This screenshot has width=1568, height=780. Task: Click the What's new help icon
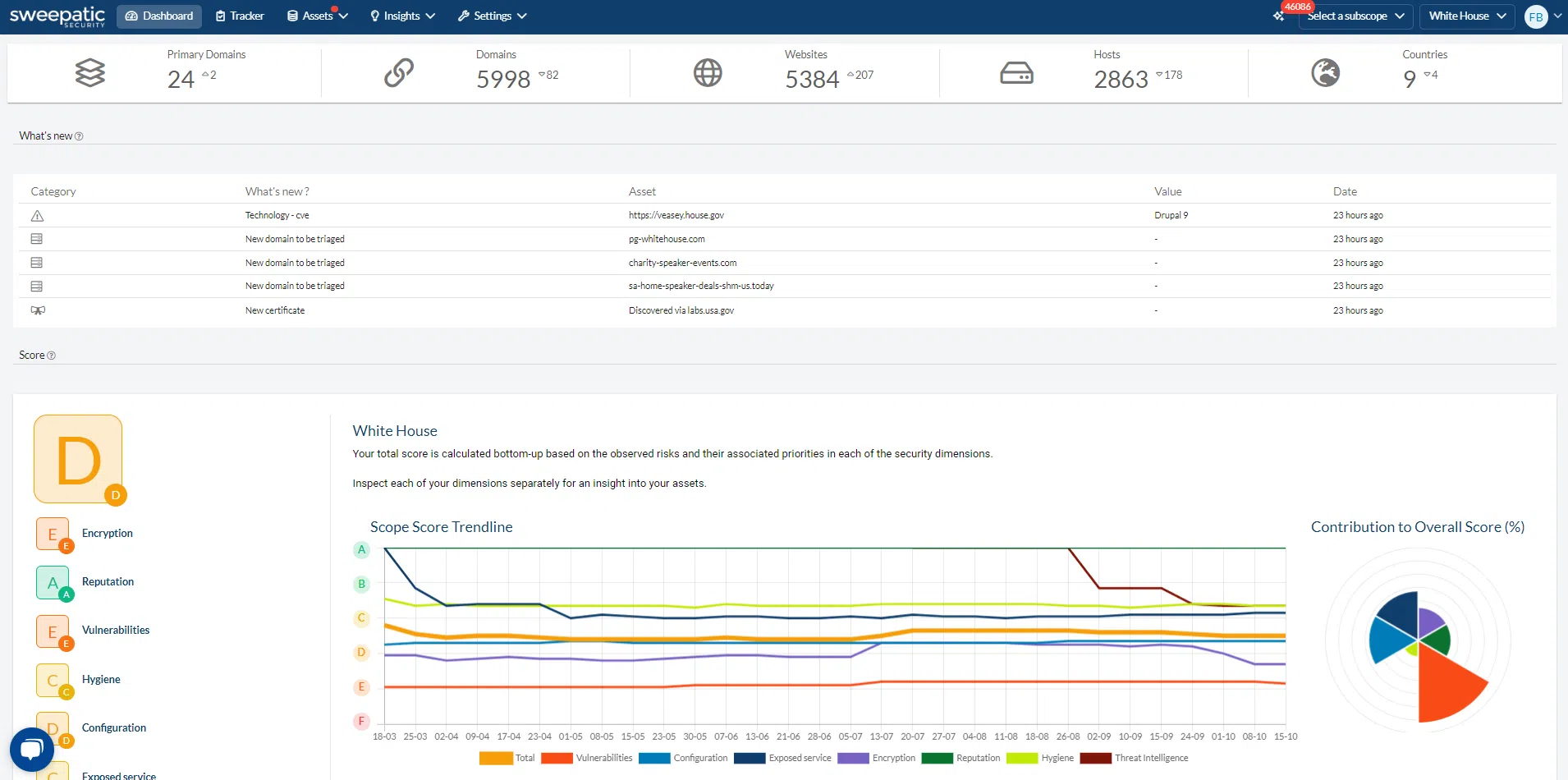coord(79,136)
